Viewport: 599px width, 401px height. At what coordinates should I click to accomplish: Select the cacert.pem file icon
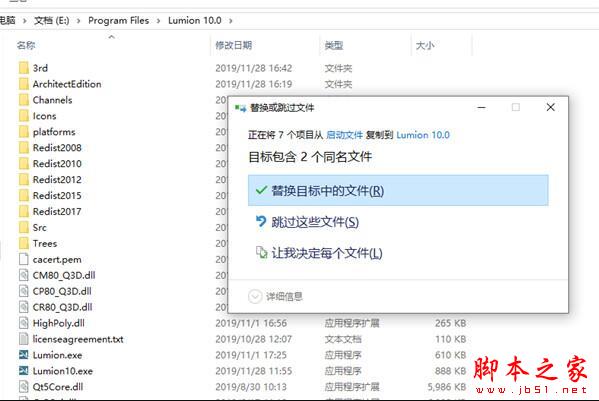(24, 259)
